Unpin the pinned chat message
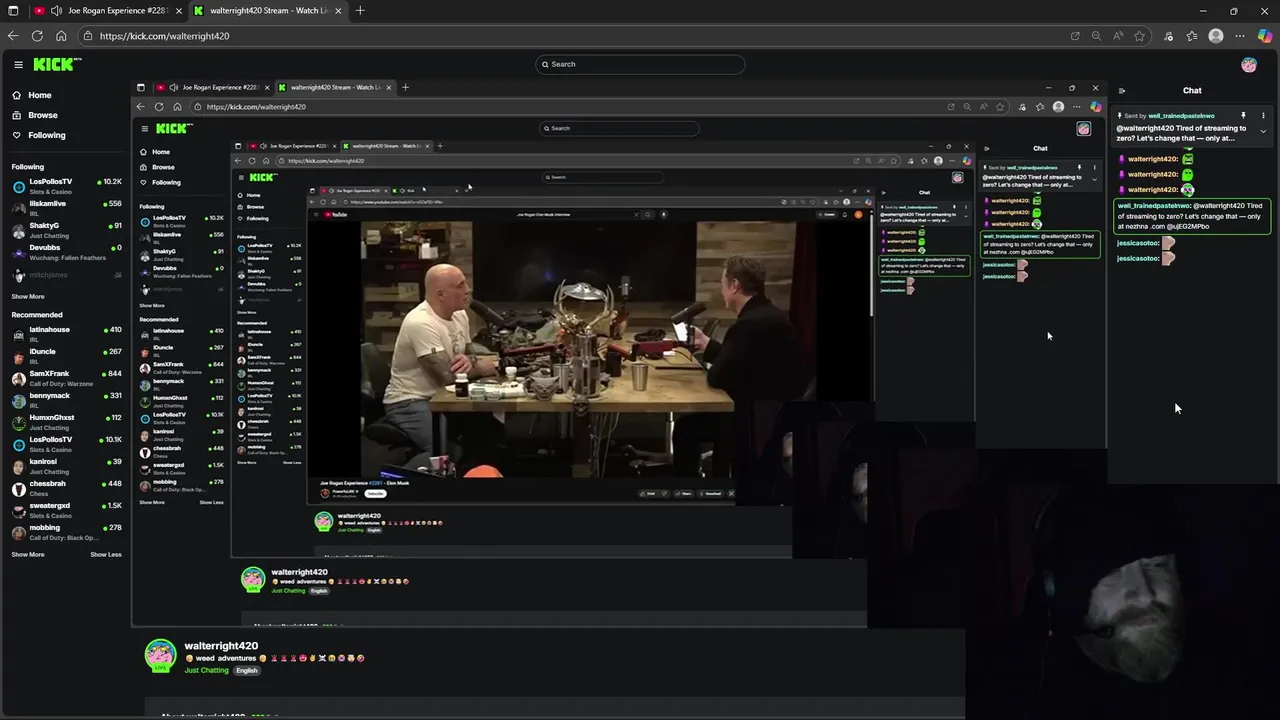Screen dimensions: 1280x720 click(1243, 116)
